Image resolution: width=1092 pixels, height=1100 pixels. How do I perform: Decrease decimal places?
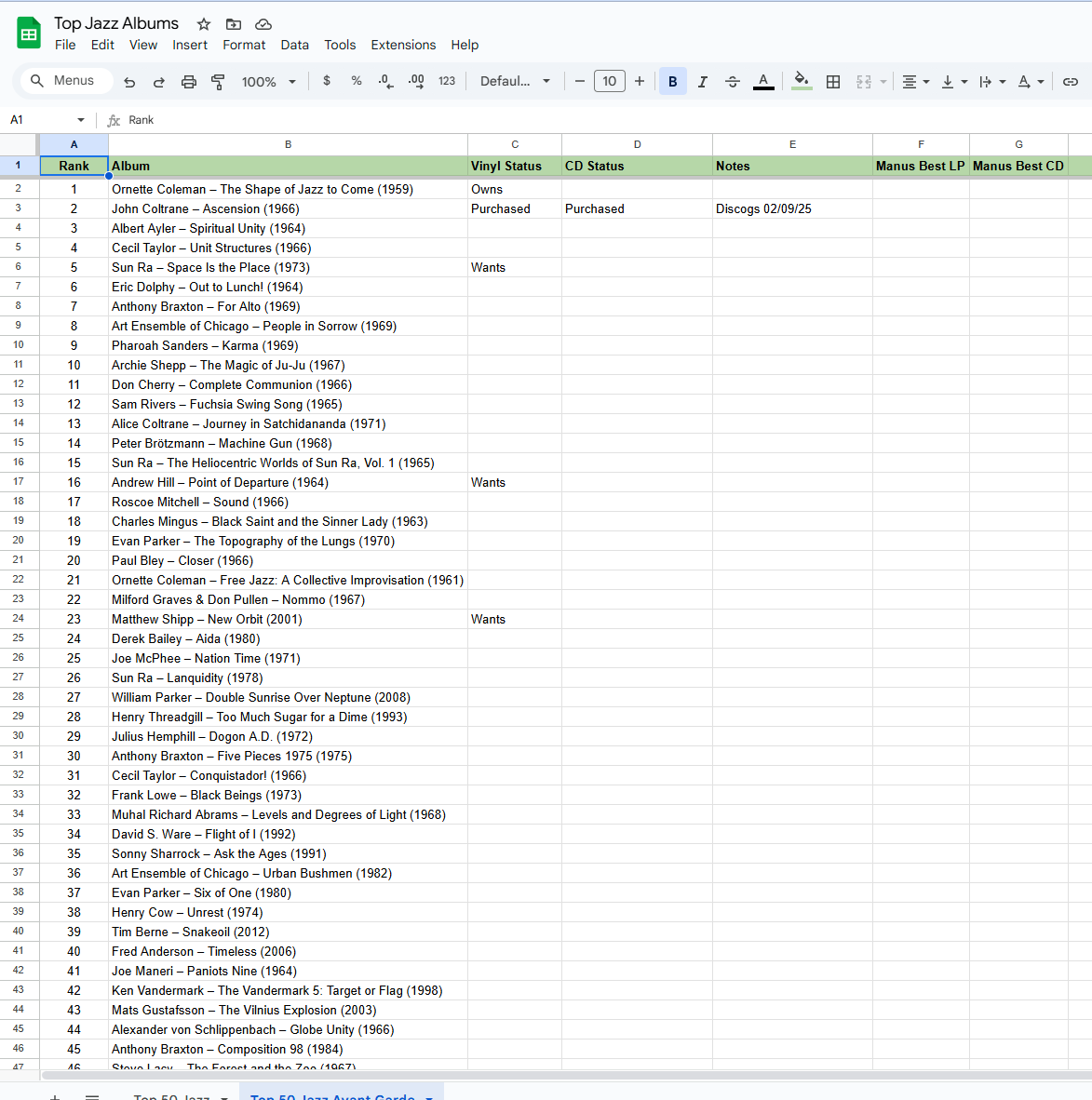point(385,81)
